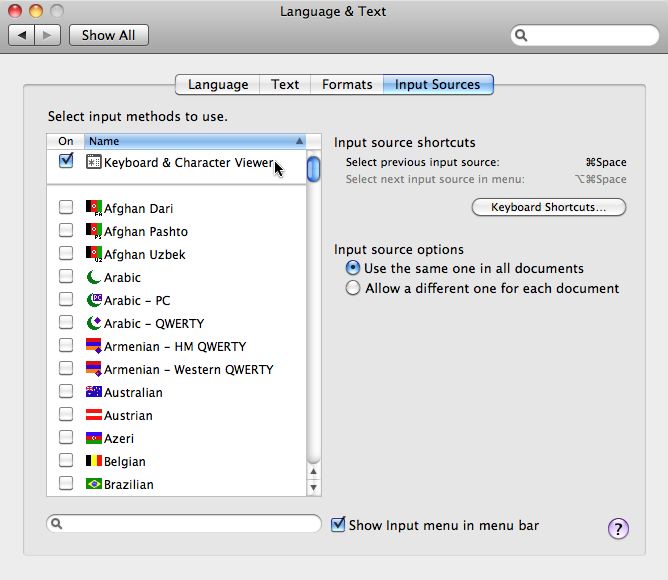Select Allow a different one for each document
Image resolution: width=668 pixels, height=580 pixels.
tap(353, 288)
